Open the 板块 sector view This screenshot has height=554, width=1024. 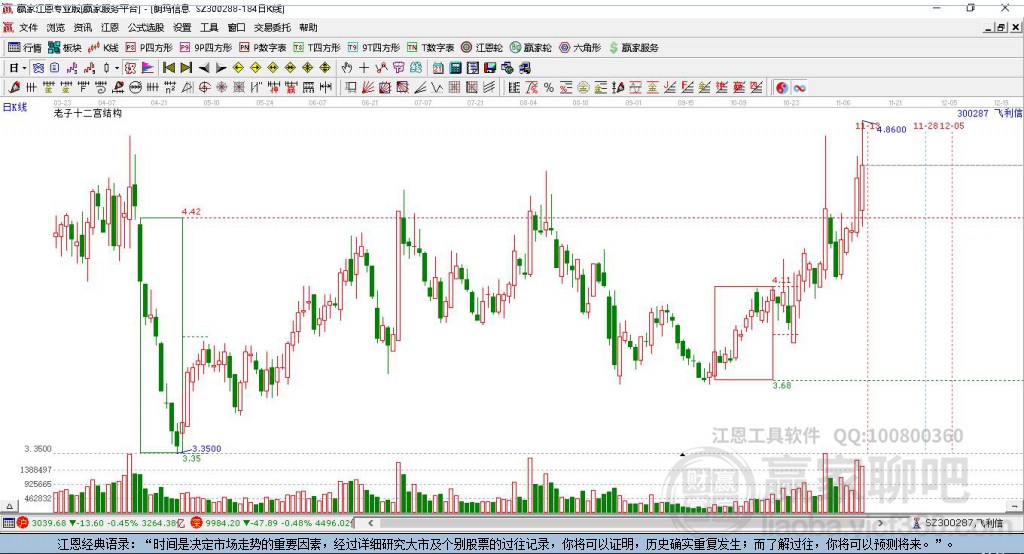coord(65,48)
